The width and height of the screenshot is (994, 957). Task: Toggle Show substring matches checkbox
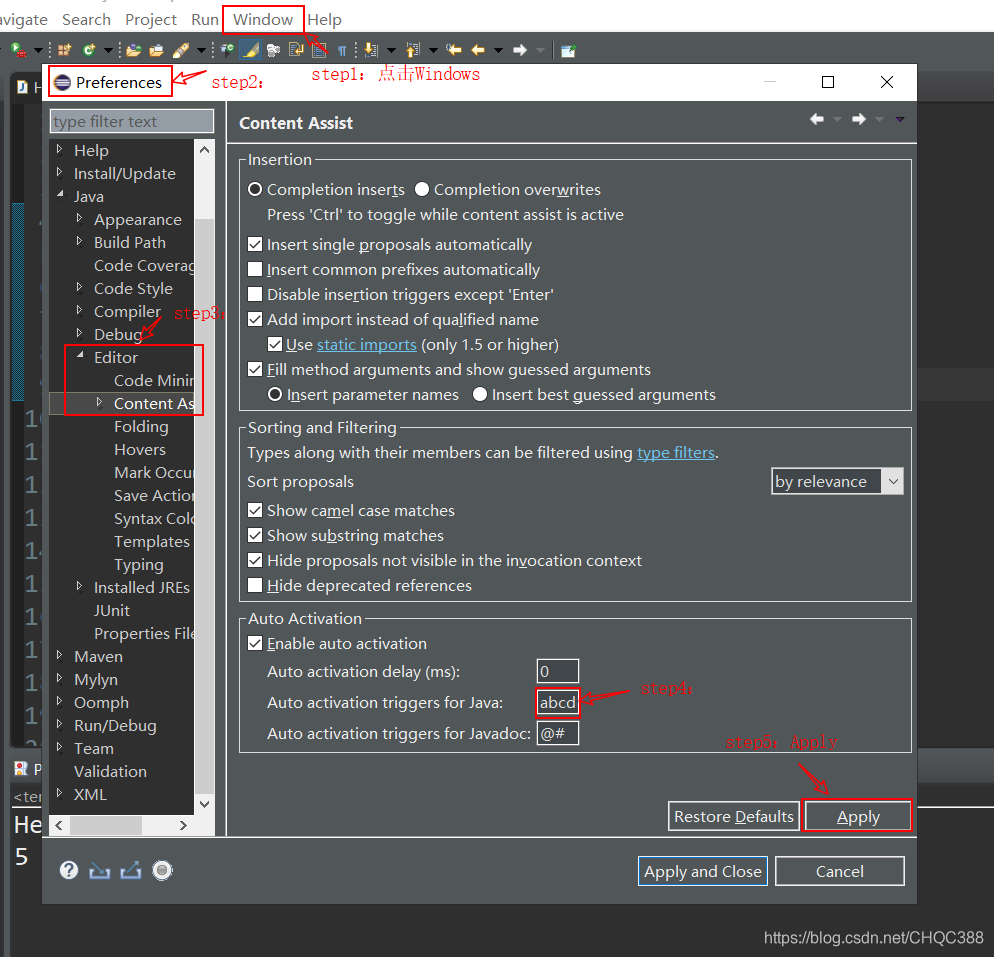tap(255, 535)
